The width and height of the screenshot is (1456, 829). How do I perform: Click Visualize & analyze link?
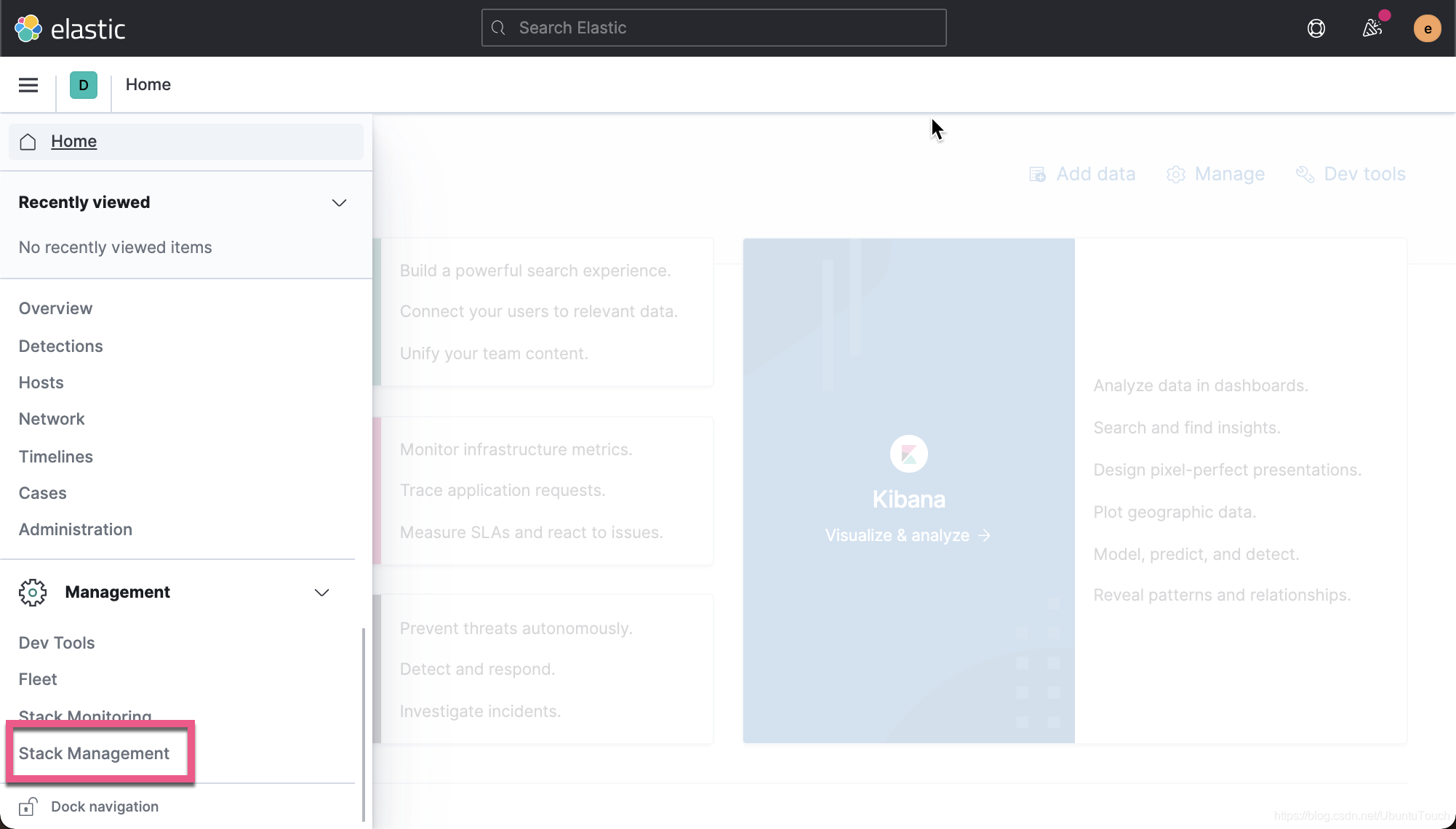click(908, 535)
